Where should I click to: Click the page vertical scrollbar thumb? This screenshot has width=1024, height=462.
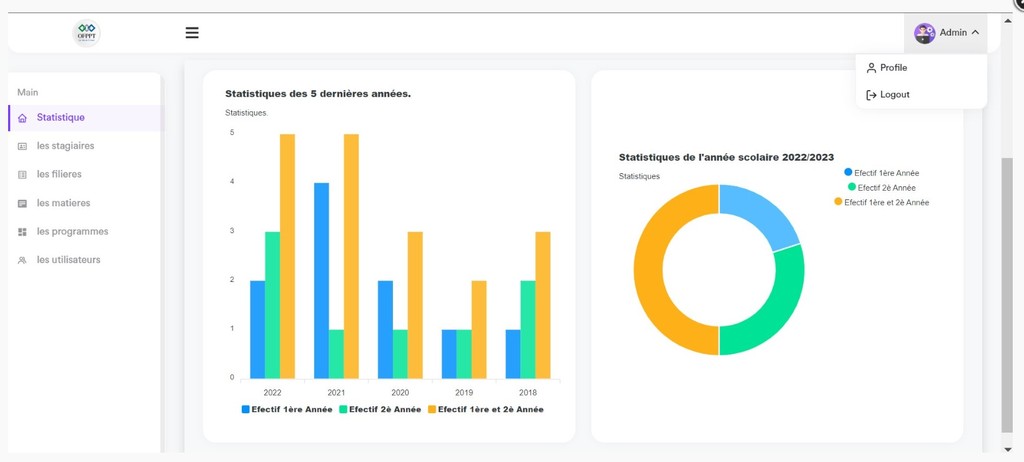click(1006, 294)
